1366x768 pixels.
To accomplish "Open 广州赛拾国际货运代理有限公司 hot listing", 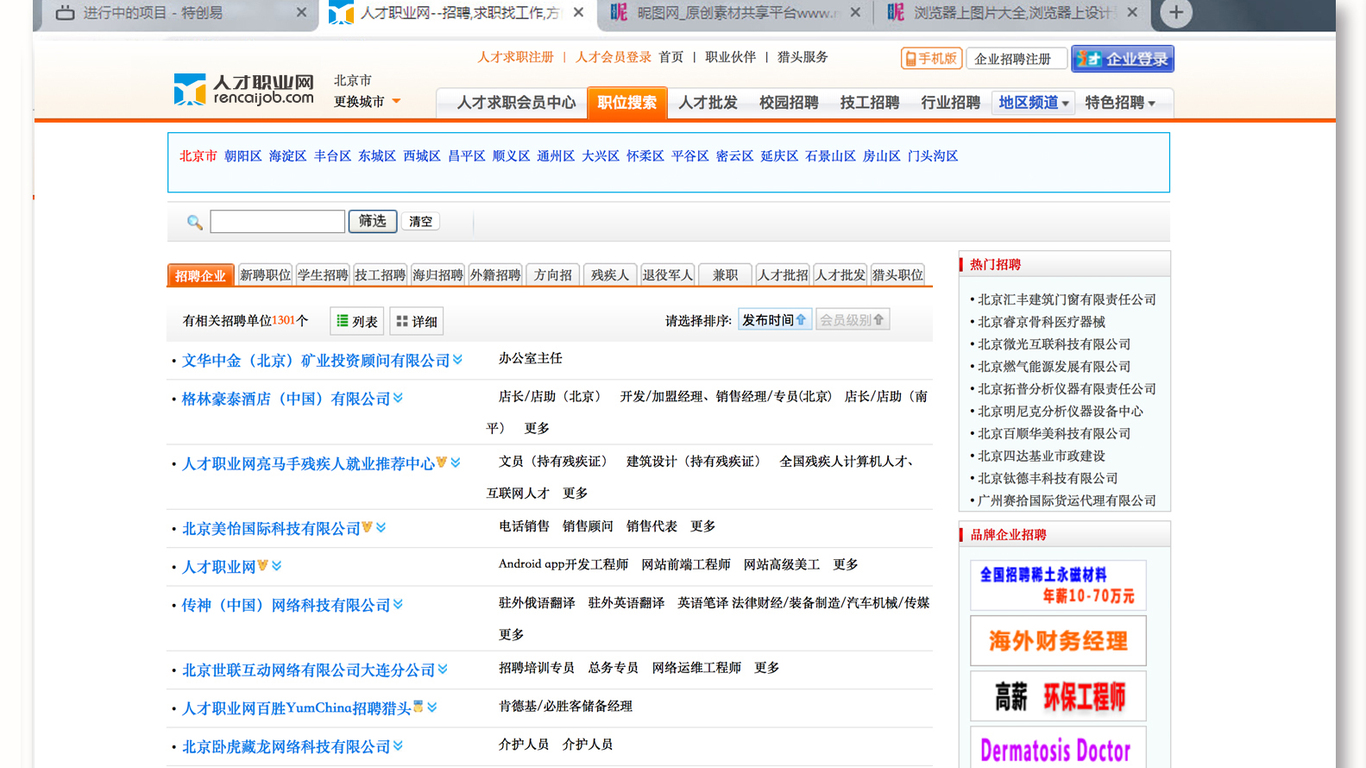I will click(x=1067, y=500).
